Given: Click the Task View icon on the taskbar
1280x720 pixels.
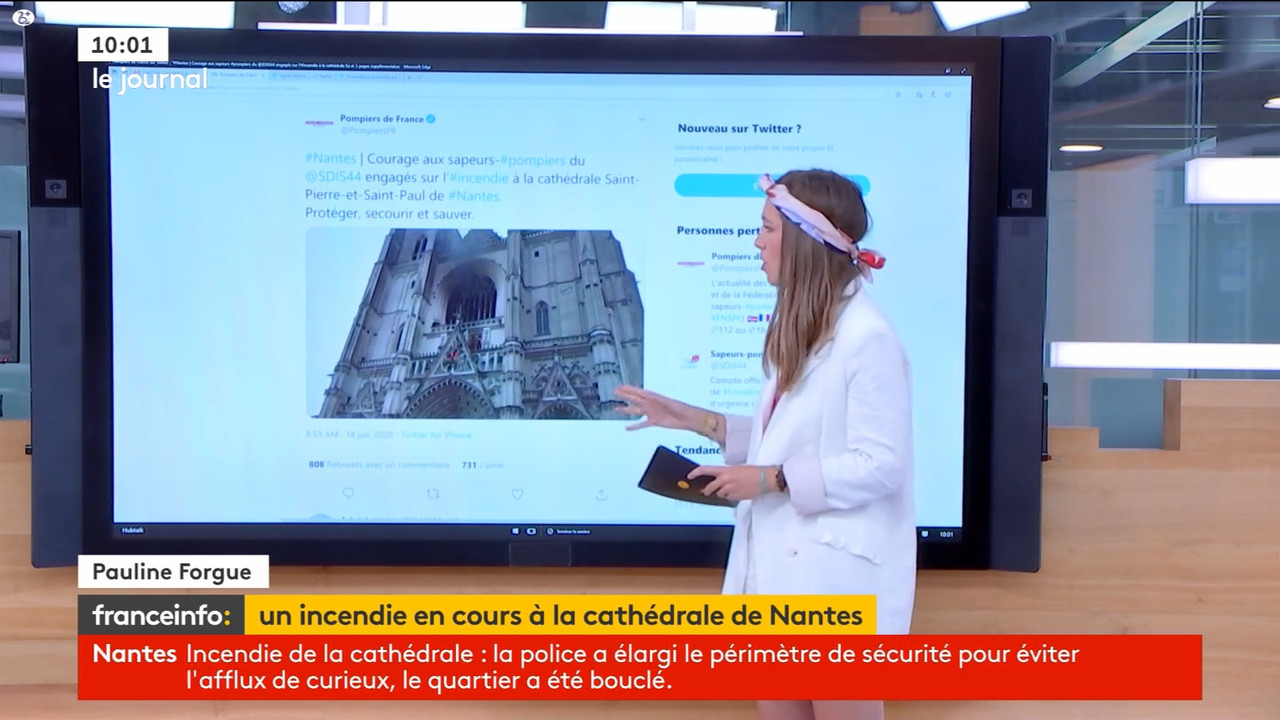Looking at the screenshot, I should tap(531, 531).
